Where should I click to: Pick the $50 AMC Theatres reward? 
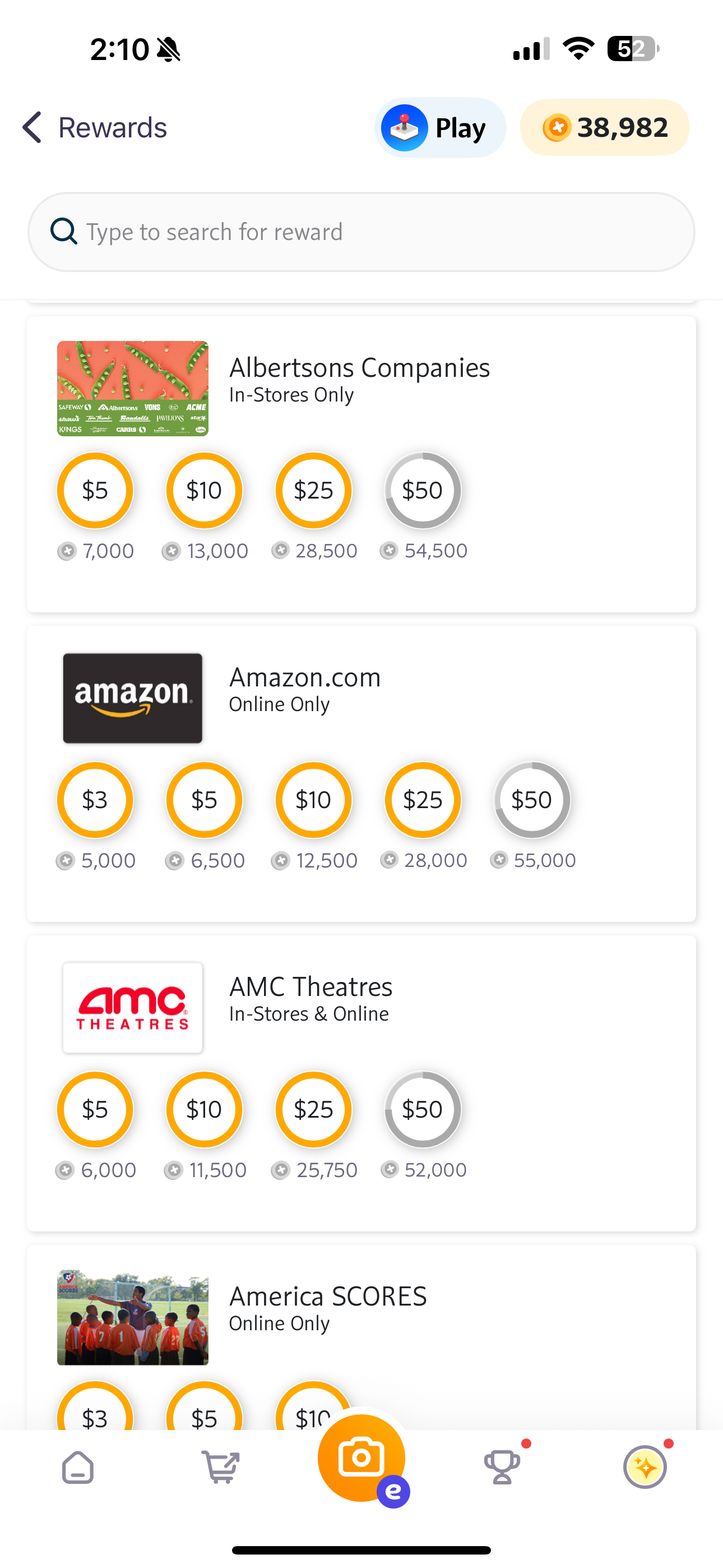tap(423, 1110)
